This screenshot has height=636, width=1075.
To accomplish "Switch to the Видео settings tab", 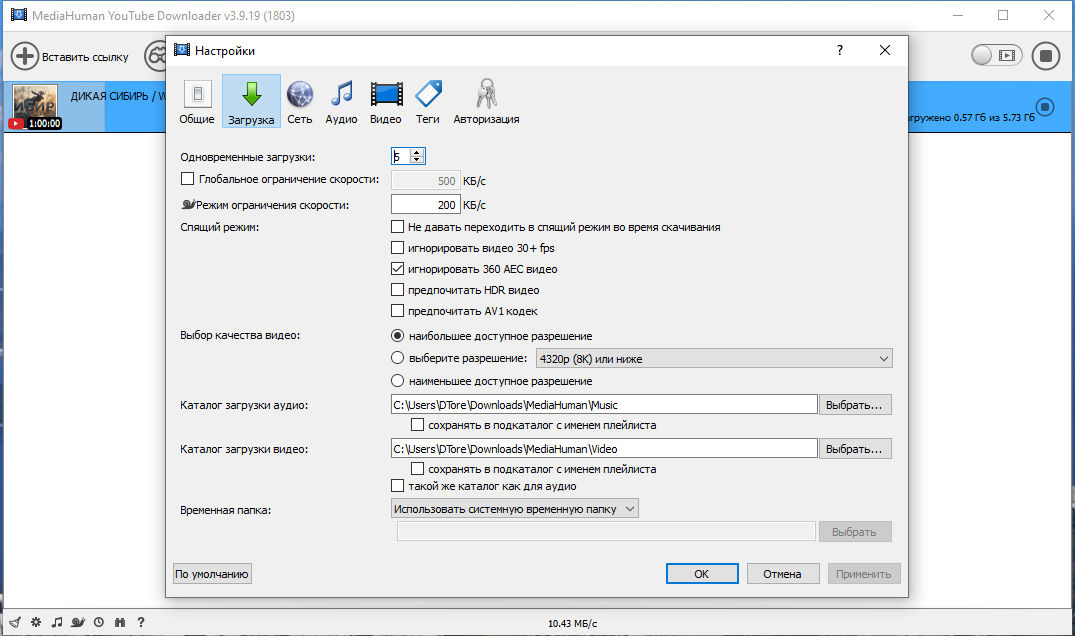I will (x=385, y=102).
